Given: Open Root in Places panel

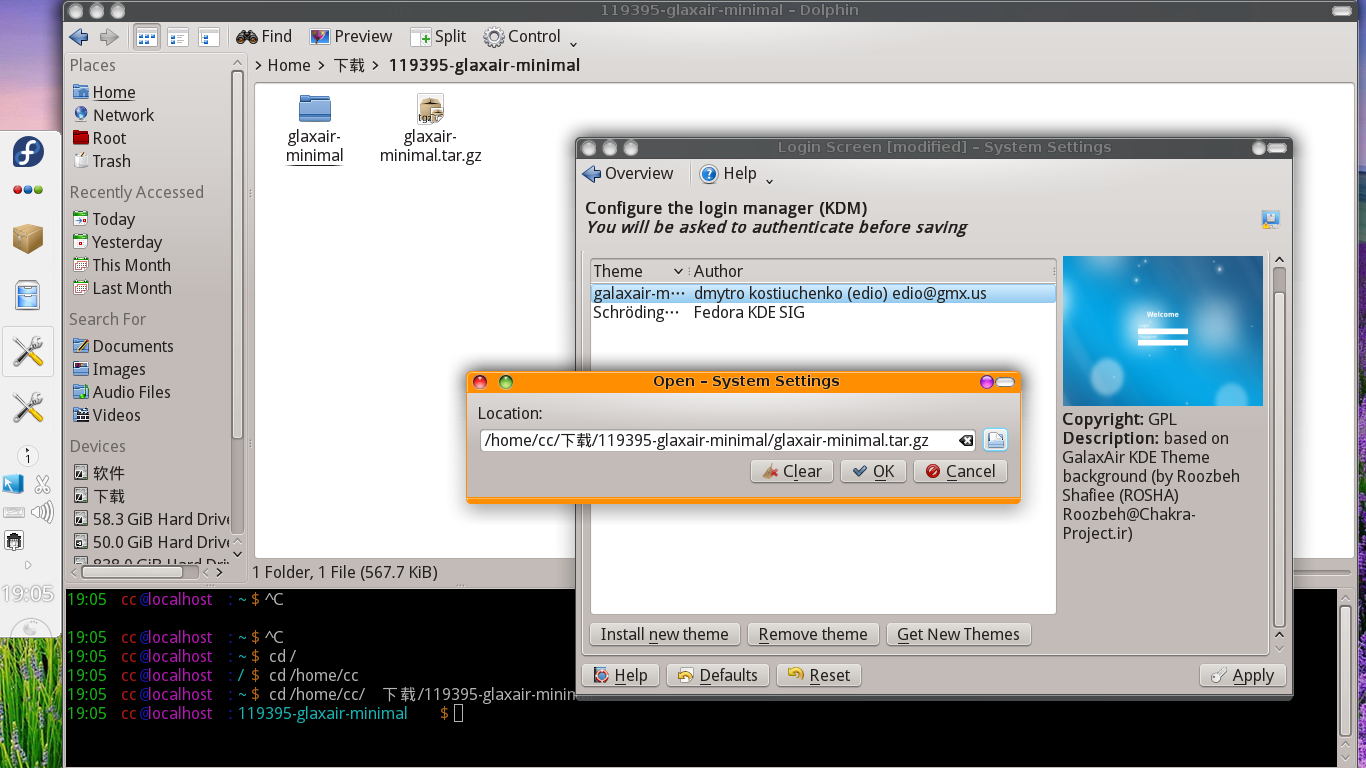Looking at the screenshot, I should (x=99, y=138).
